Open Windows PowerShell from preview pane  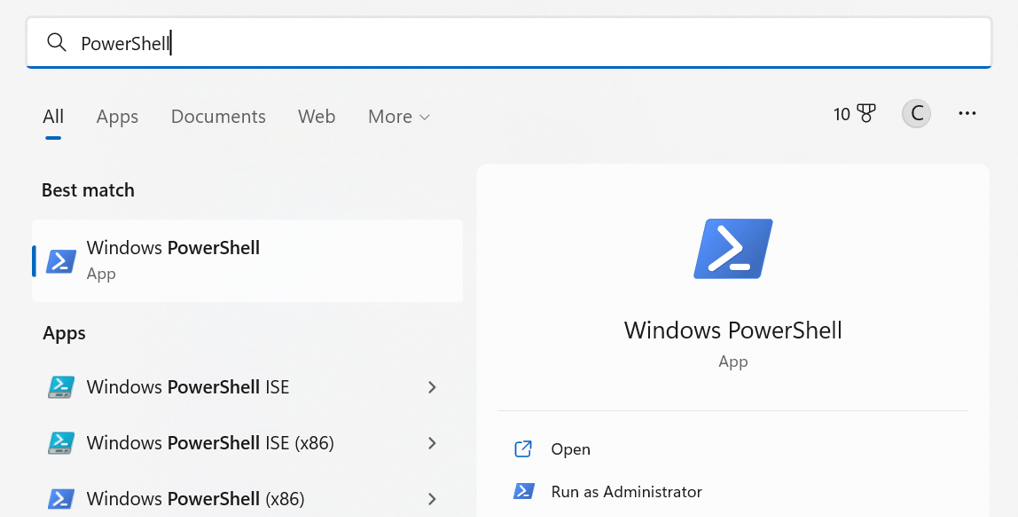pos(570,449)
